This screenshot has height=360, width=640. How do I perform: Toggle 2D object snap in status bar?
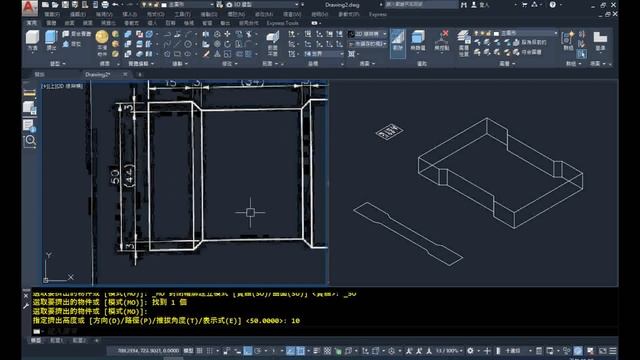pyautogui.click(x=300, y=351)
